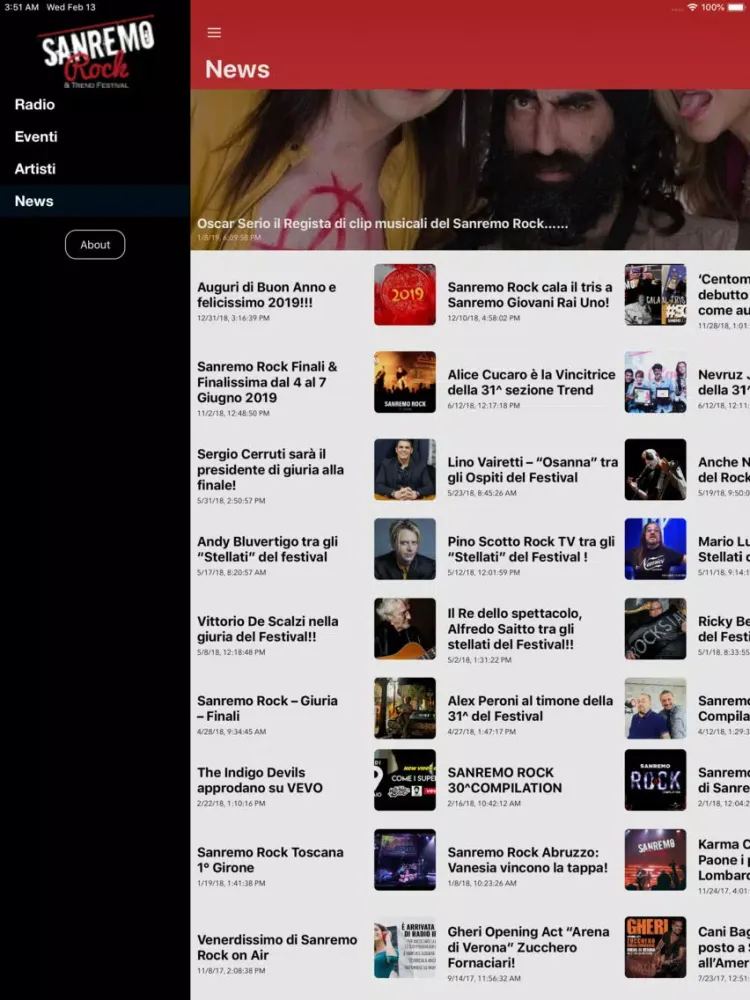Open 'Vittorio De Scalzi nella giuria' article
Image resolution: width=750 pixels, height=1000 pixels.
click(267, 629)
